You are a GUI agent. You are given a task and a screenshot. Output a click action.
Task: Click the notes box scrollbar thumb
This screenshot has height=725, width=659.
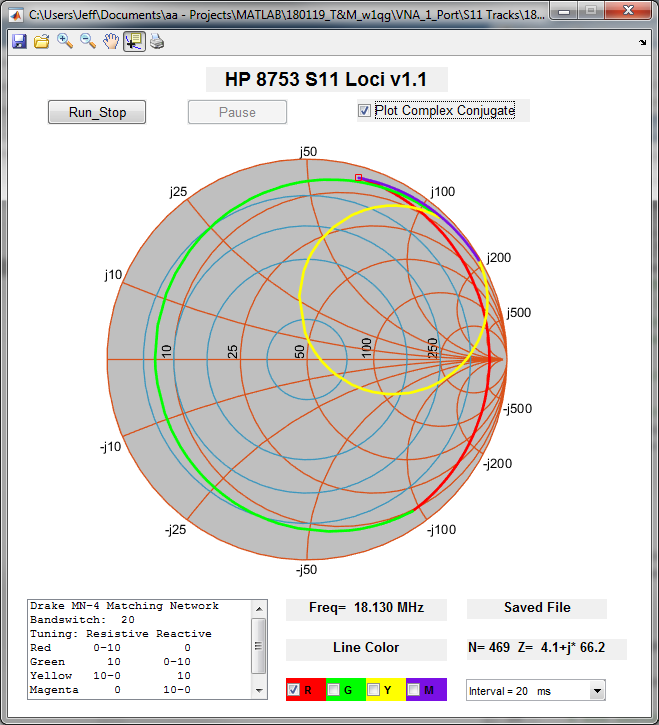click(259, 646)
